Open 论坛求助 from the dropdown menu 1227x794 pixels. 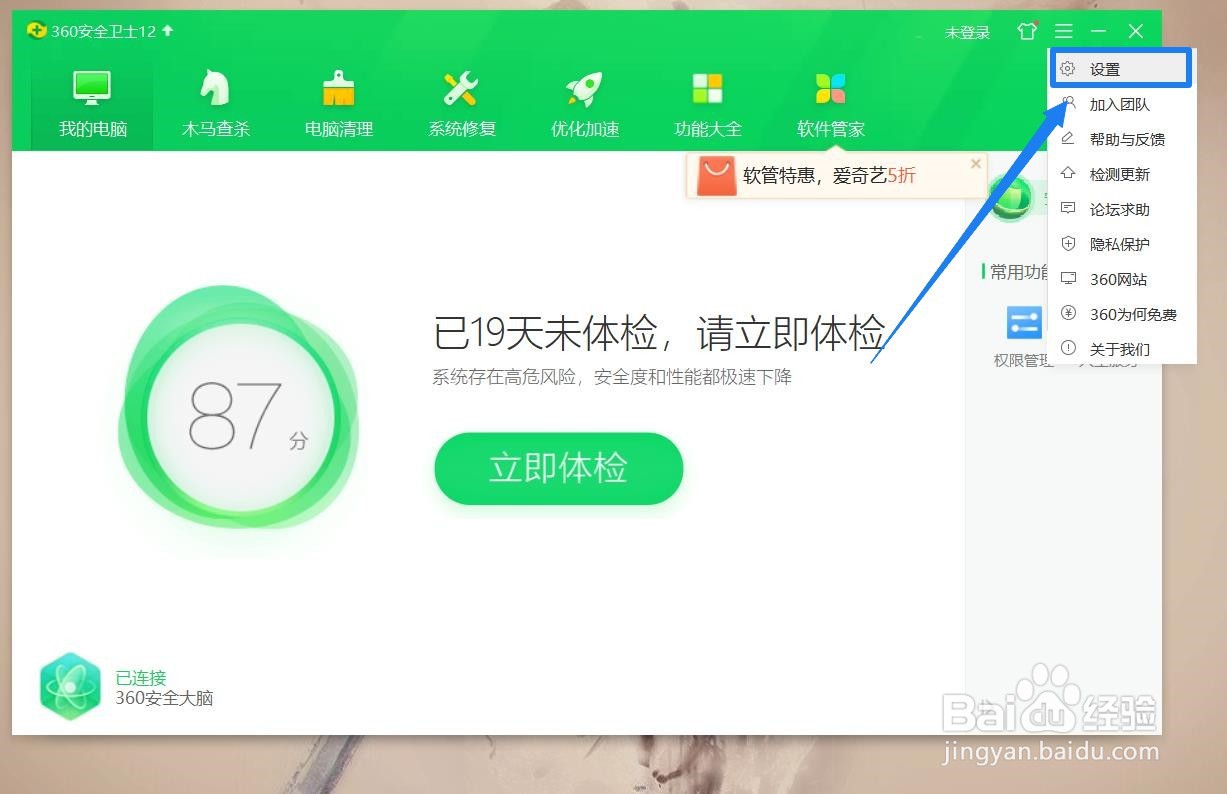[1120, 209]
